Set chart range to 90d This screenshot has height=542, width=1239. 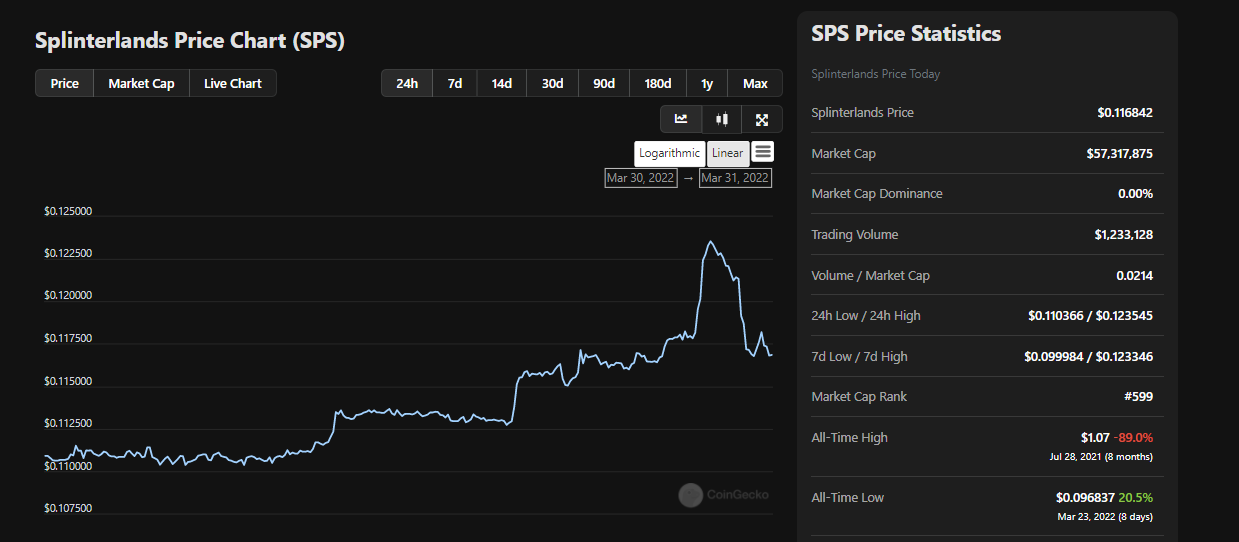click(x=604, y=83)
